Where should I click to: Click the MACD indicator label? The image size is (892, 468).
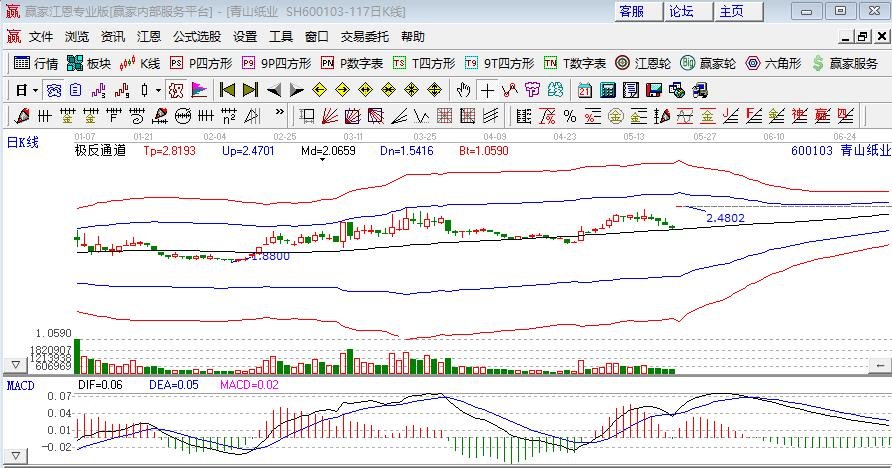(x=20, y=386)
